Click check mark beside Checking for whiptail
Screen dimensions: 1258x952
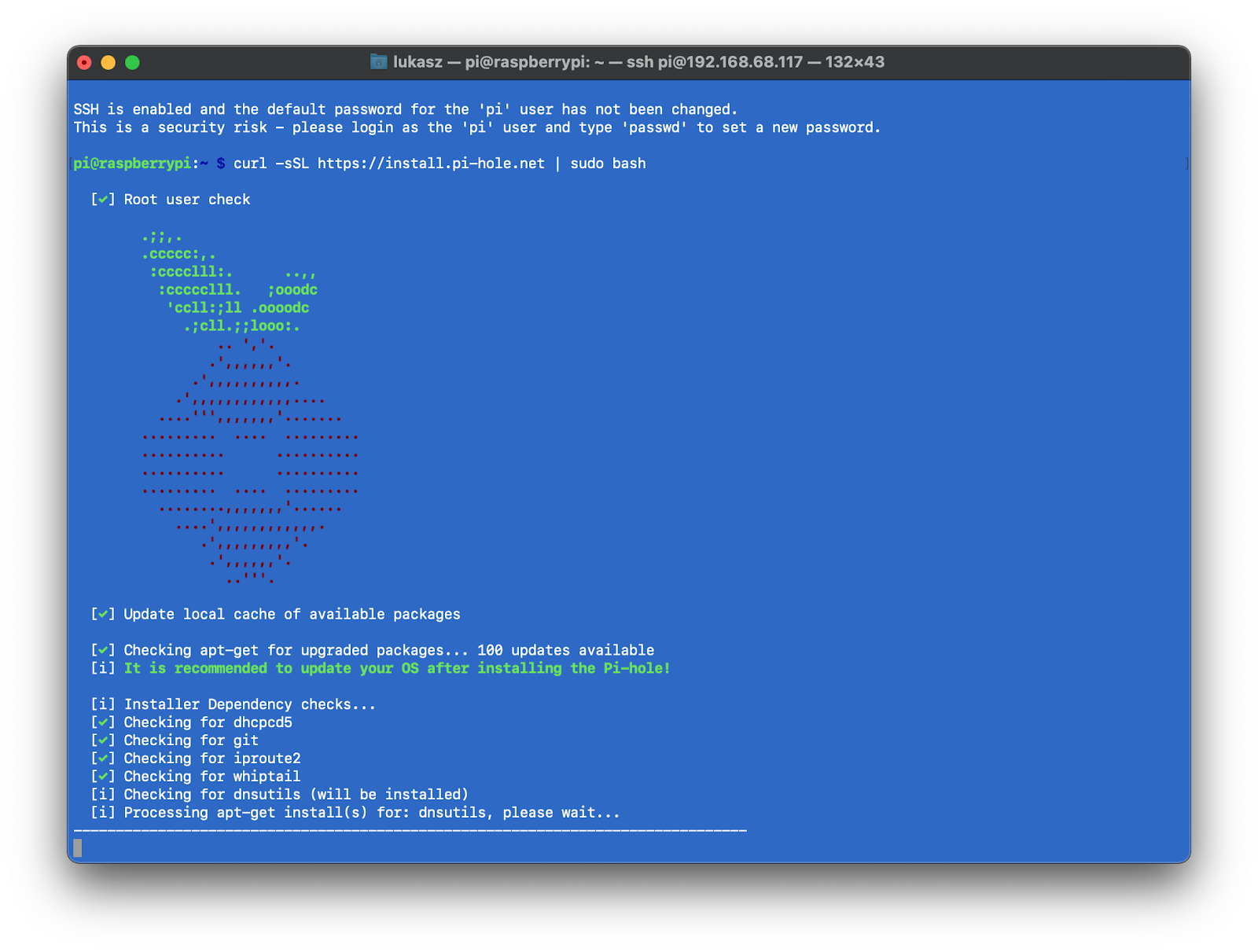[x=103, y=777]
